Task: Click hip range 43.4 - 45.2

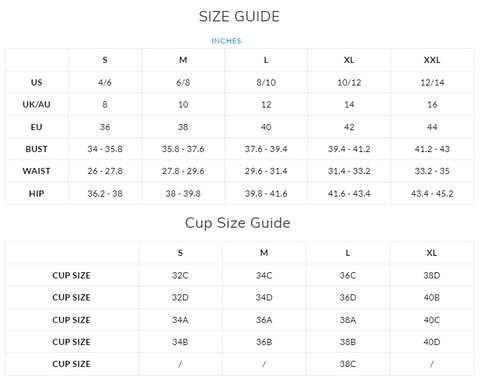Action: click(432, 194)
